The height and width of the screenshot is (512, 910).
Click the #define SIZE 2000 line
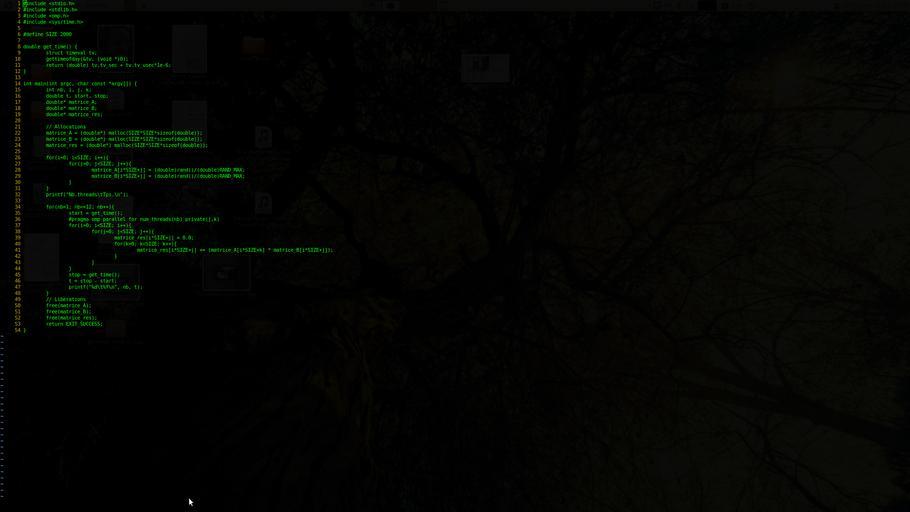47,34
